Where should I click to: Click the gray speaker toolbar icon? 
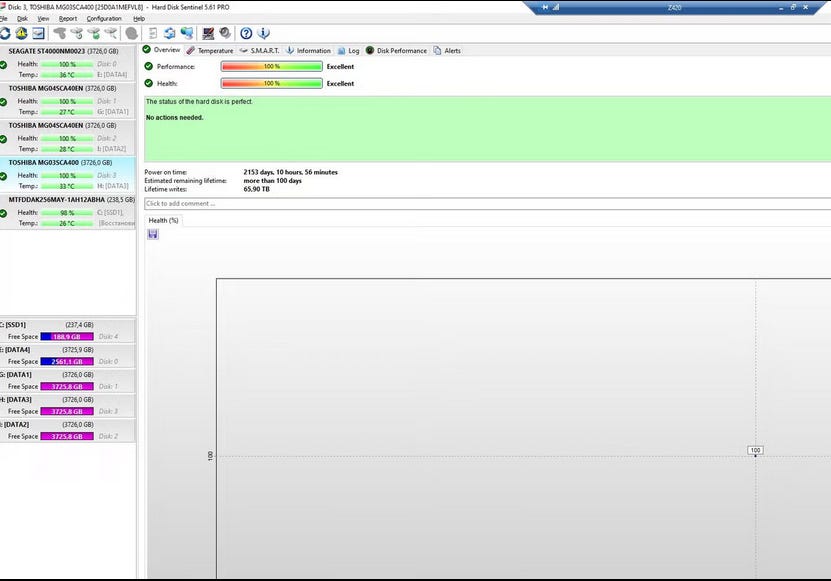click(225, 33)
